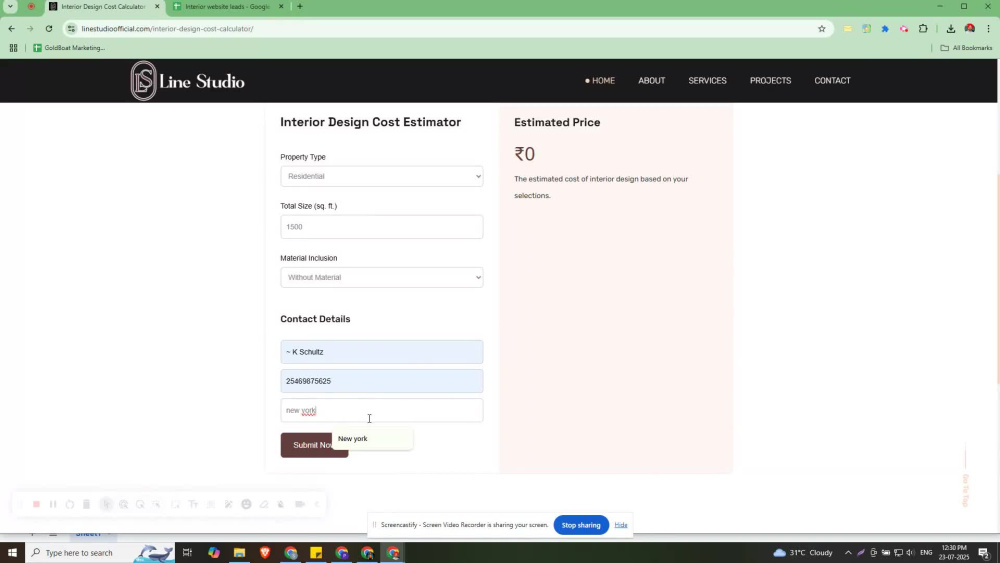Click the browser address bar URL

click(x=167, y=29)
